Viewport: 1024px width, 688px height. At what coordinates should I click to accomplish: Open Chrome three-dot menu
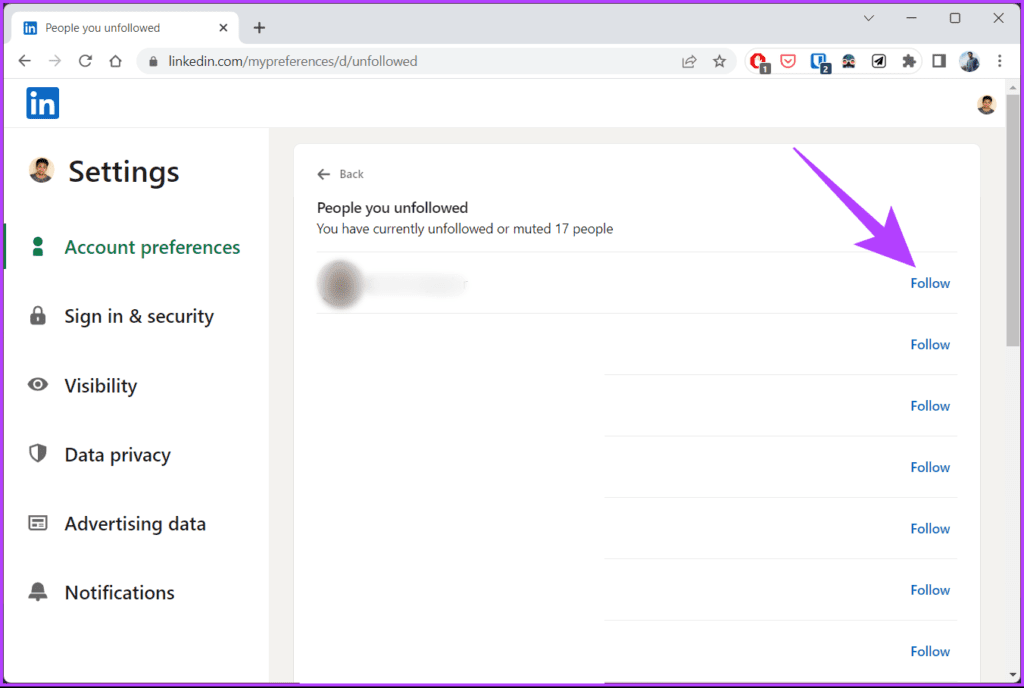pos(999,61)
